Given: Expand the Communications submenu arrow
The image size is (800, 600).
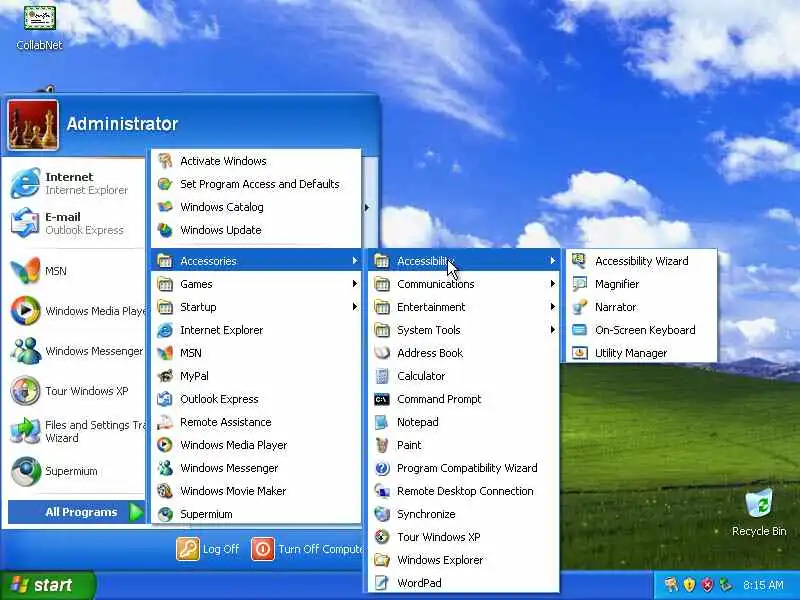Looking at the screenshot, I should point(553,284).
